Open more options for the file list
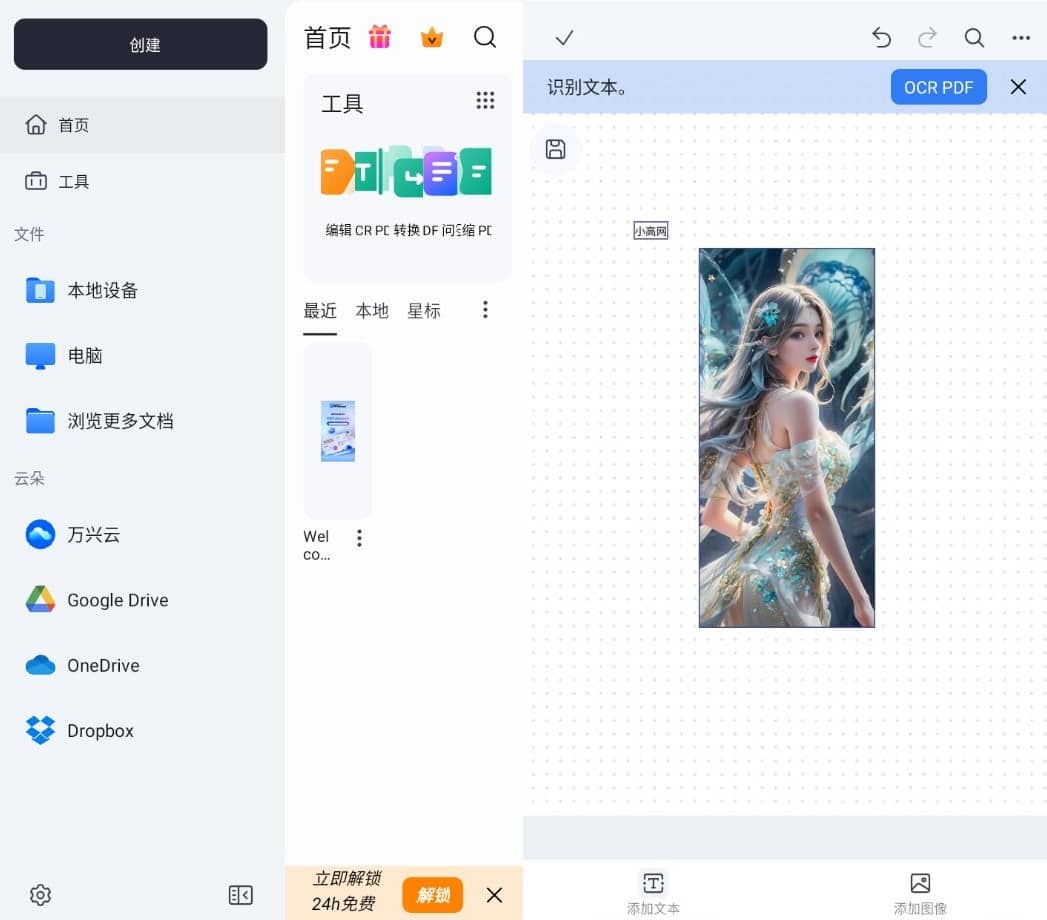Viewport: 1047px width, 920px height. tap(485, 310)
